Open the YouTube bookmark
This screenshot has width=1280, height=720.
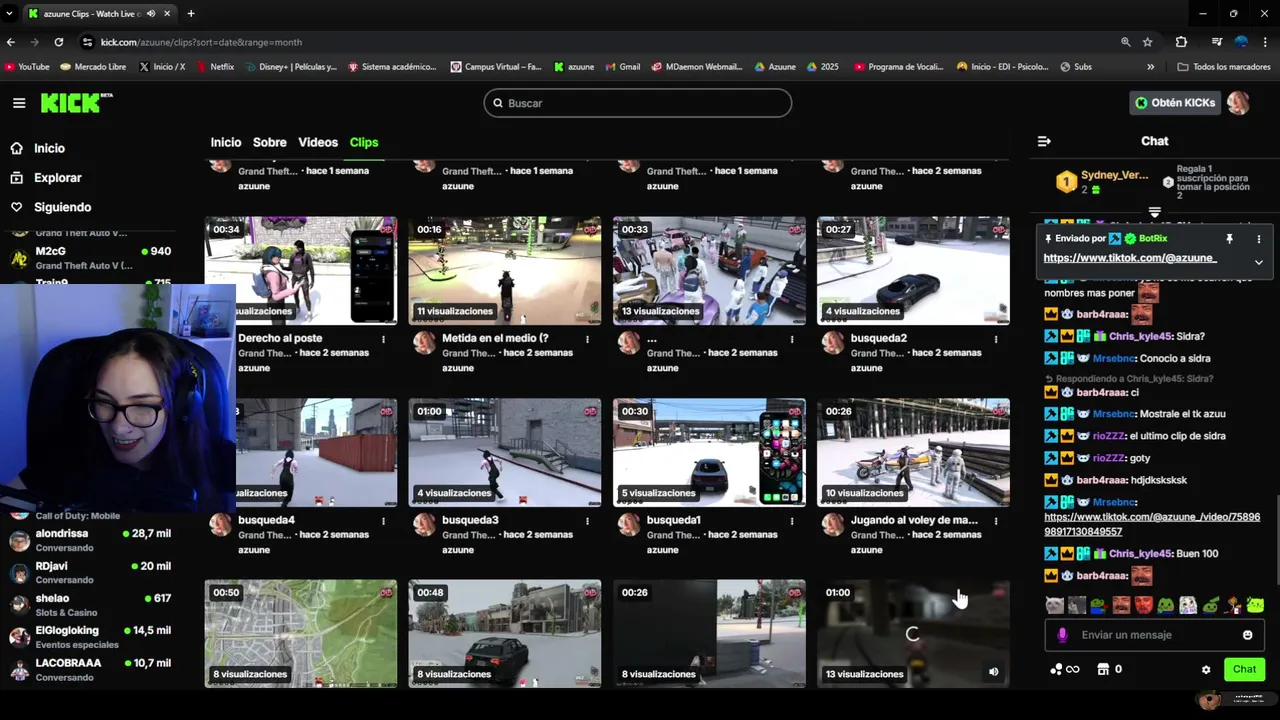click(27, 67)
